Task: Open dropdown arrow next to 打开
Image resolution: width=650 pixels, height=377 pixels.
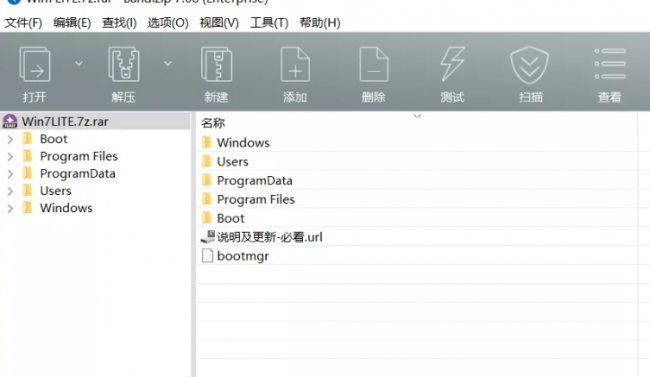Action: [x=79, y=63]
